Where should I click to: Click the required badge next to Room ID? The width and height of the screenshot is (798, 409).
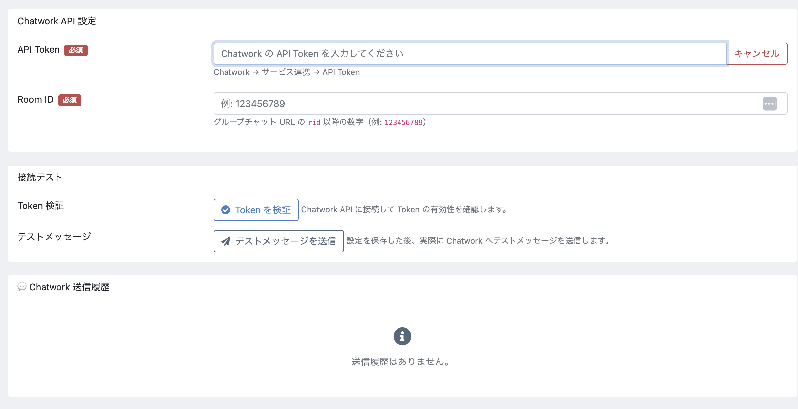70,100
